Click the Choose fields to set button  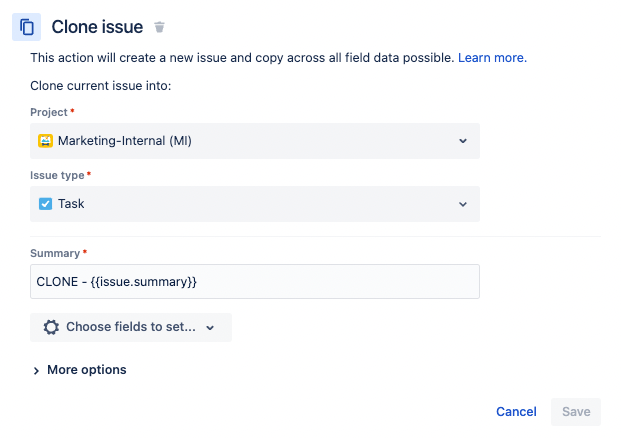point(131,327)
